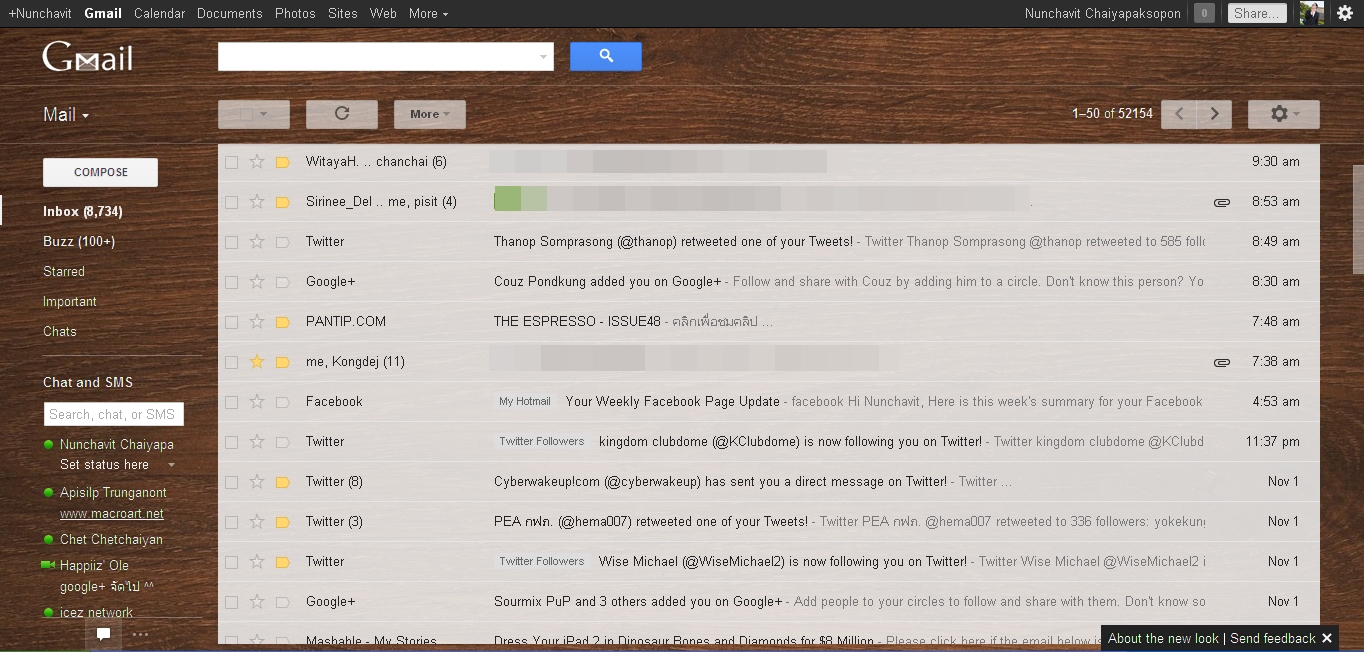
Task: Star the Twitter (8) conversation
Action: click(257, 482)
